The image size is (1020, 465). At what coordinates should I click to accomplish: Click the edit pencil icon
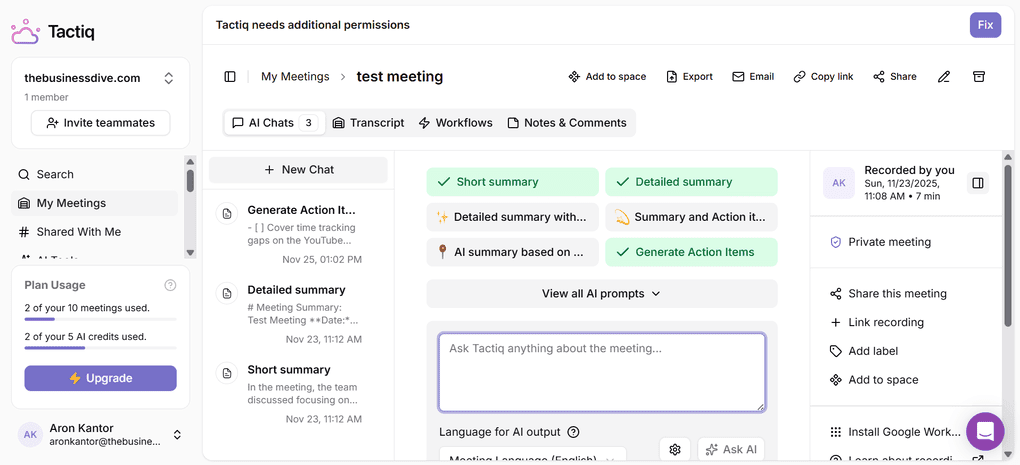point(944,77)
